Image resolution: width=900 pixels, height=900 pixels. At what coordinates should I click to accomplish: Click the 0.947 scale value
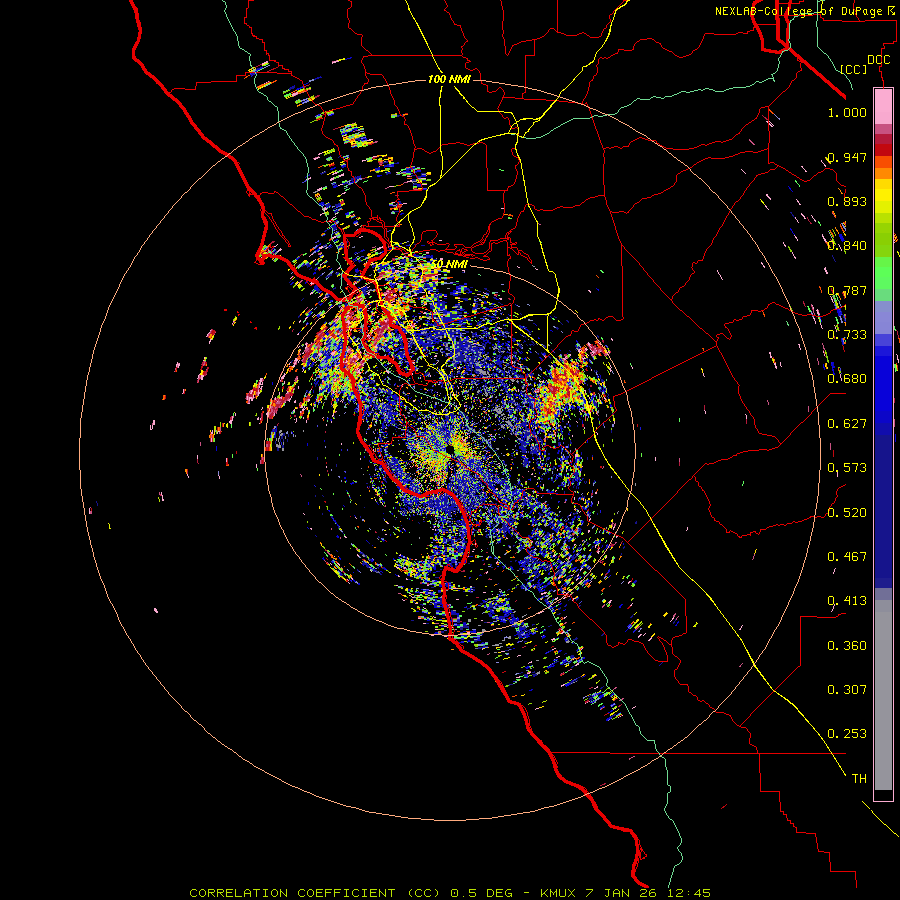[x=847, y=157]
